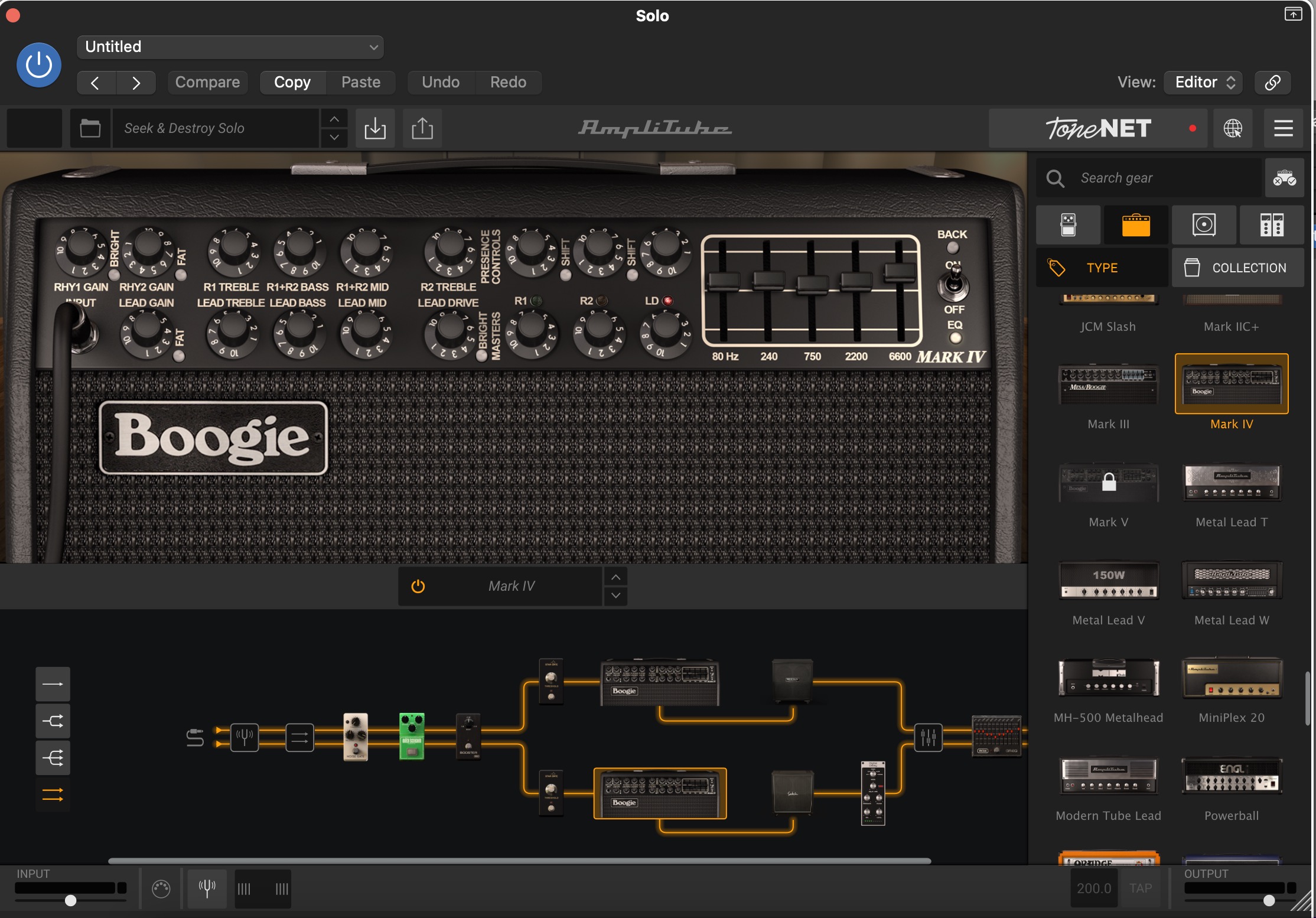1316x918 pixels.
Task: Select the green overdrive pedal in chain
Action: (412, 736)
